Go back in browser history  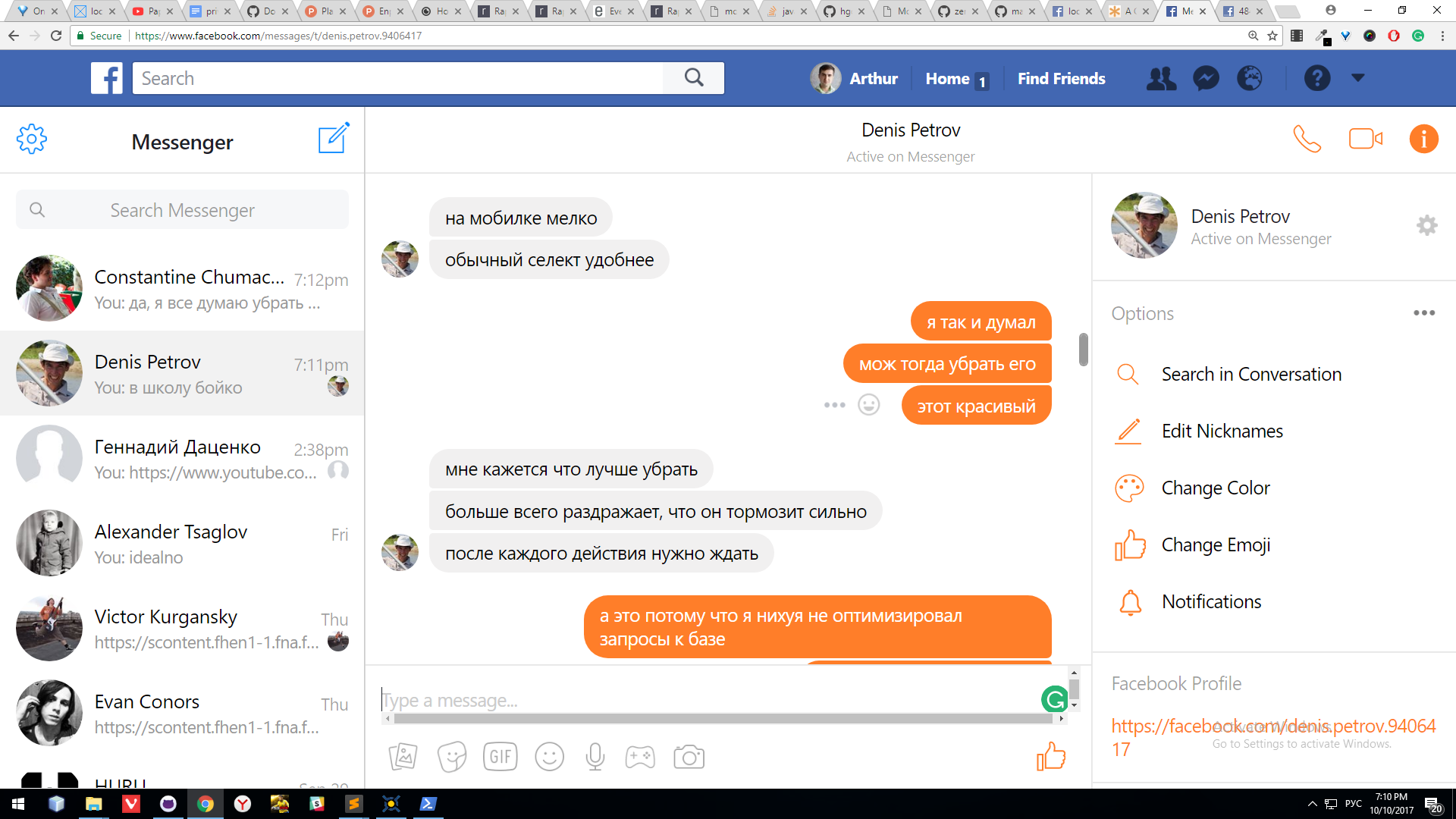pyautogui.click(x=13, y=36)
